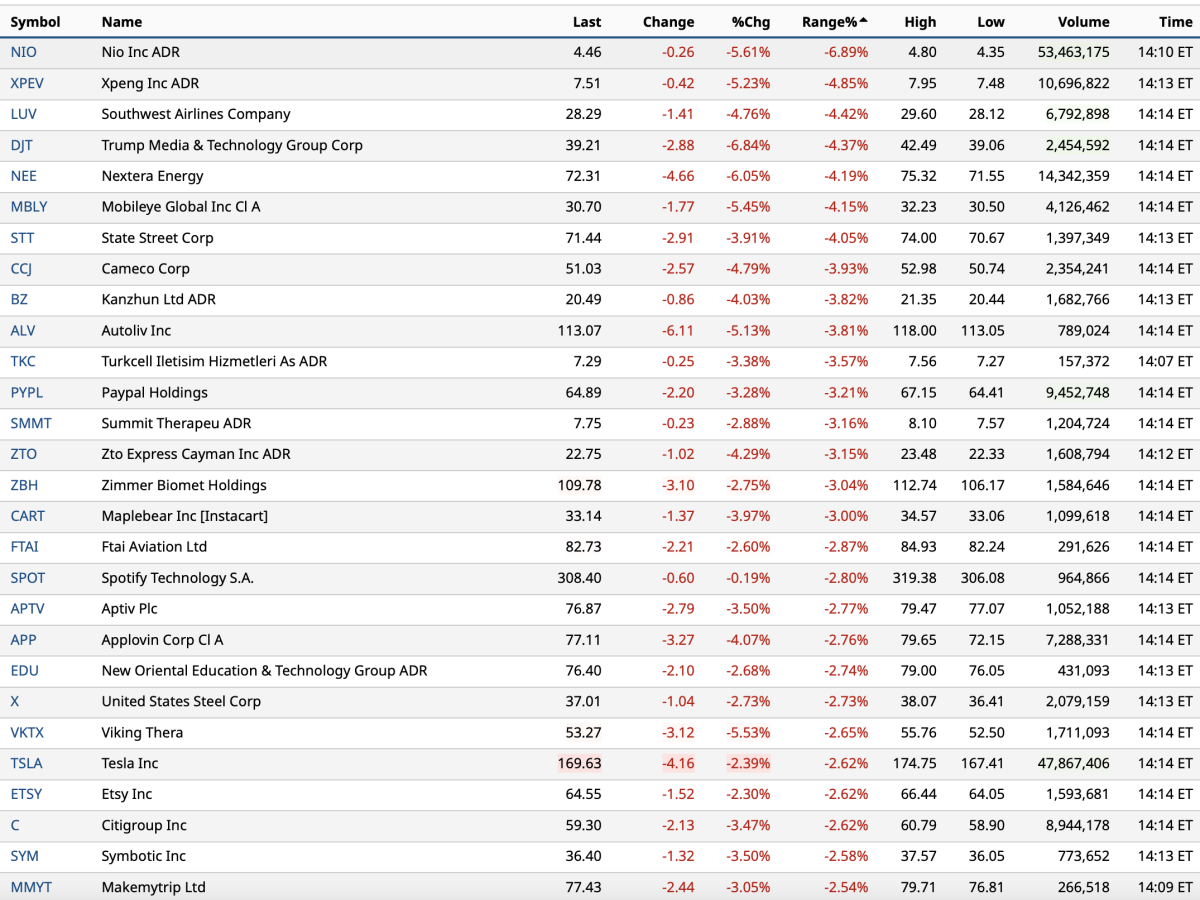Screen dimensions: 1200x900
Task: Open the XPEV ticker link
Action: coord(27,83)
